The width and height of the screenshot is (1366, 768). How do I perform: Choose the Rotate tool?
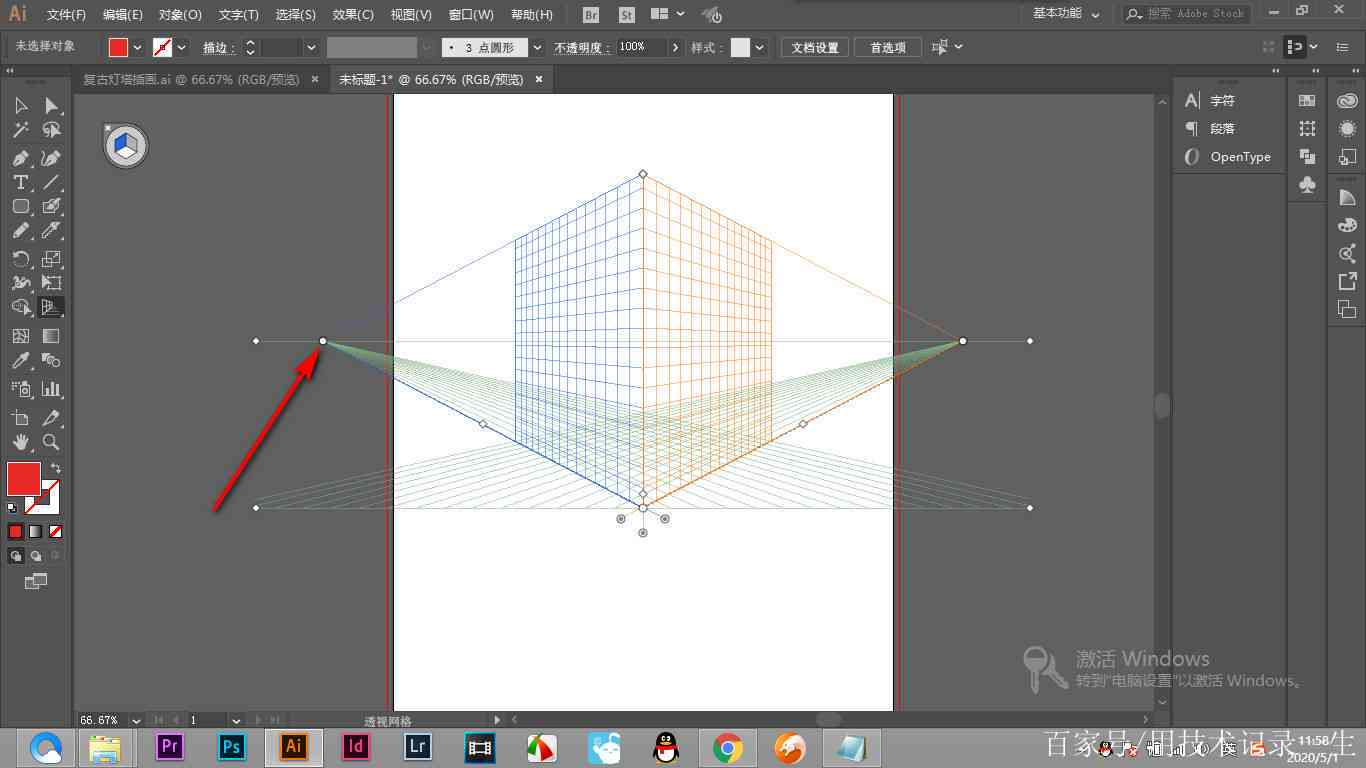click(20, 259)
